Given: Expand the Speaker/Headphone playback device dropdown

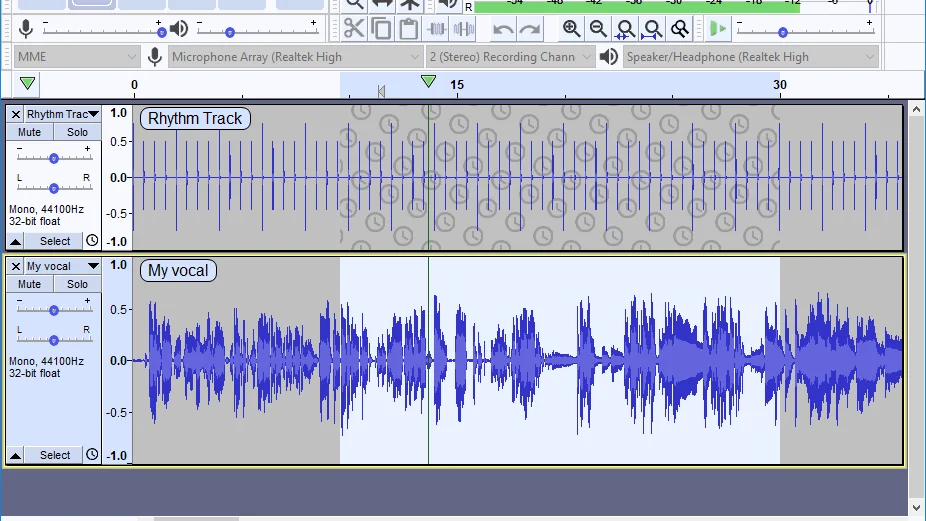Looking at the screenshot, I should (x=751, y=57).
